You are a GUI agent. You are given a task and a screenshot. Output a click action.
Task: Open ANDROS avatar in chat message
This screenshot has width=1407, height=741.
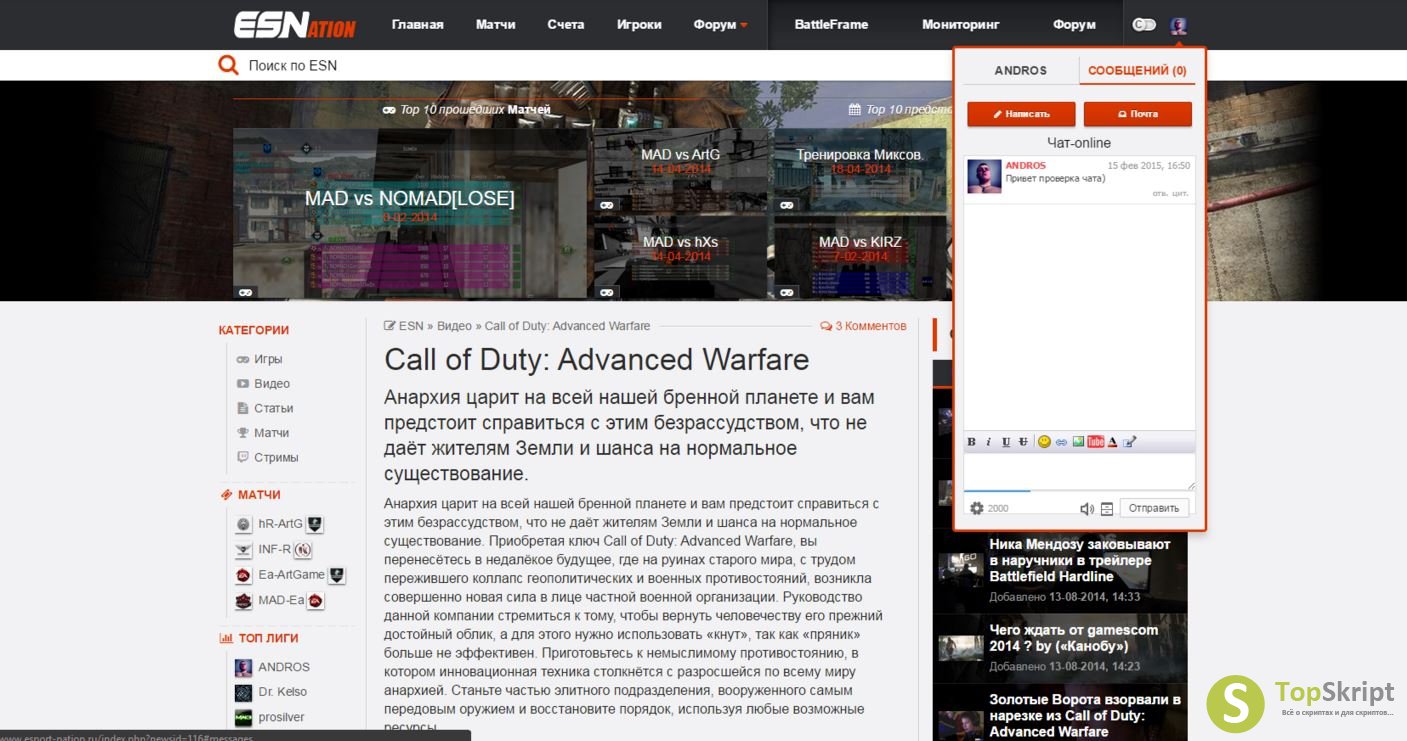click(984, 176)
